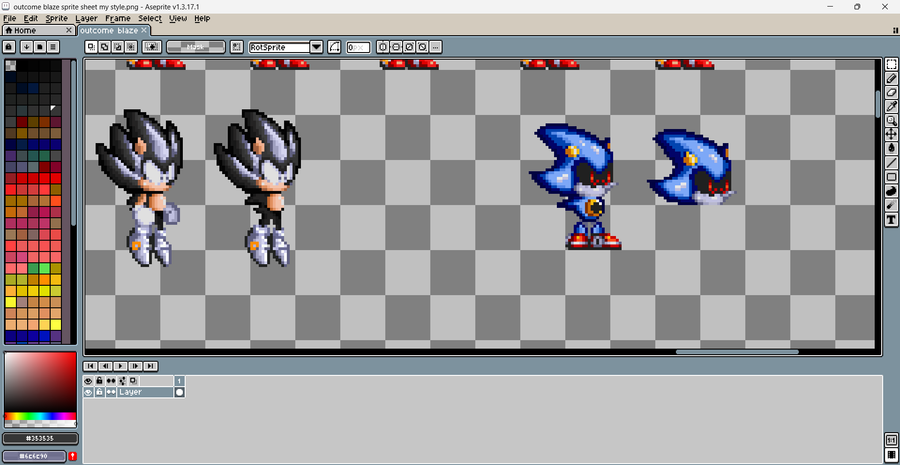Click the sort palette down-arrow button
900x465 pixels.
tap(26, 46)
